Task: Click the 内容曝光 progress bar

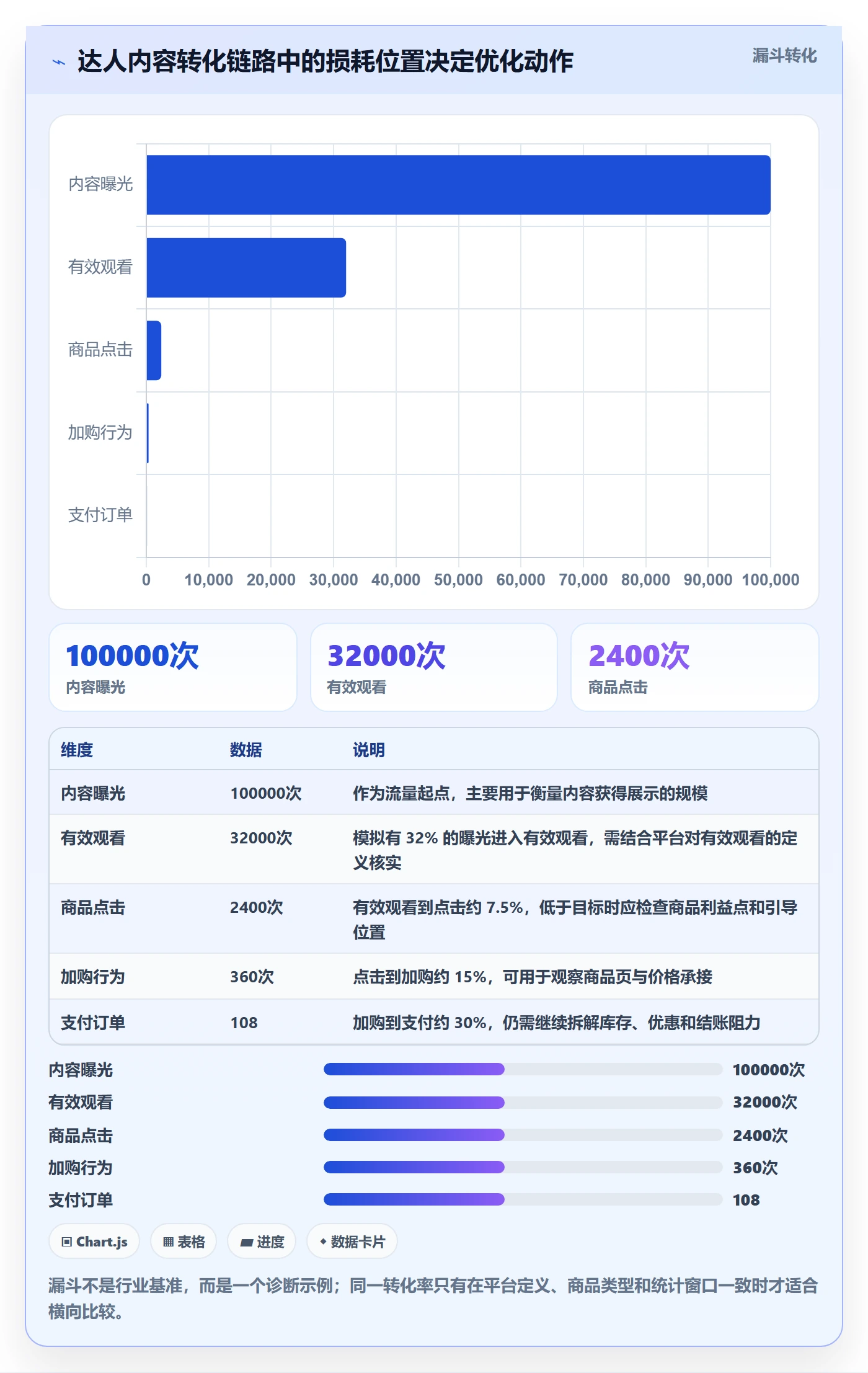Action: click(523, 1069)
